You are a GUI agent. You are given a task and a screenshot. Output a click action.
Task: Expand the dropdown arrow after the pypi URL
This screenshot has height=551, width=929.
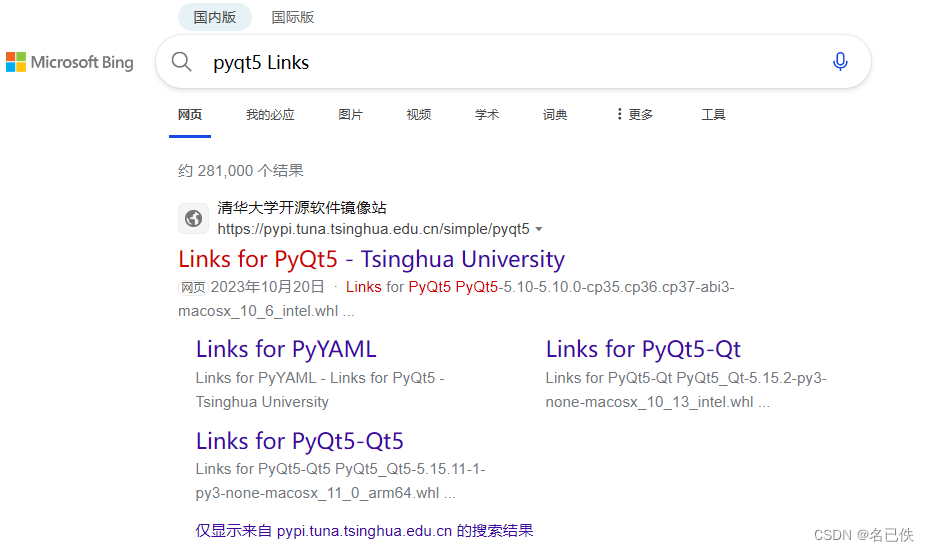point(539,229)
